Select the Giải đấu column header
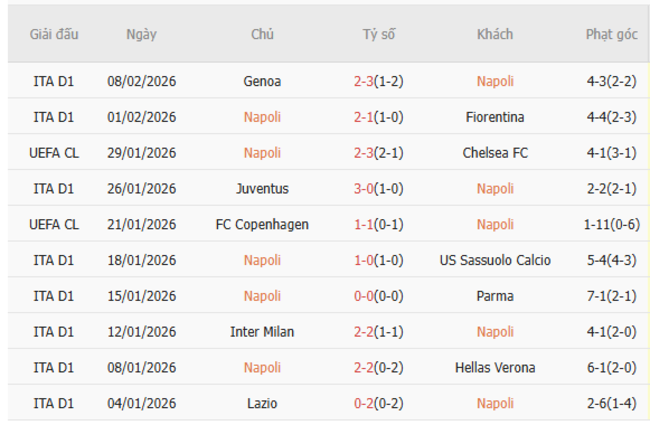Image resolution: width=650 pixels, height=425 pixels. coord(54,34)
